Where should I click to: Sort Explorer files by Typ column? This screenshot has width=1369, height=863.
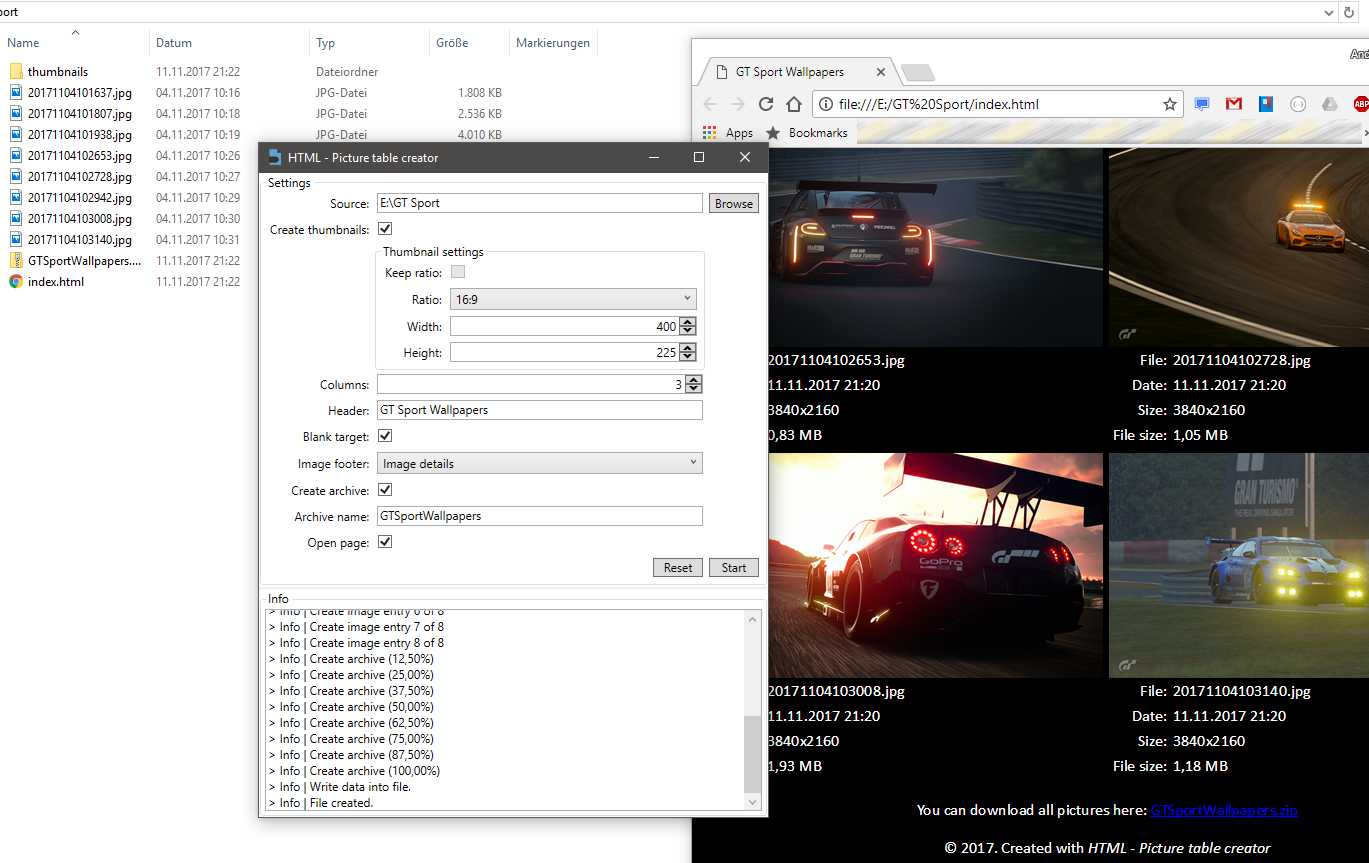(x=326, y=43)
